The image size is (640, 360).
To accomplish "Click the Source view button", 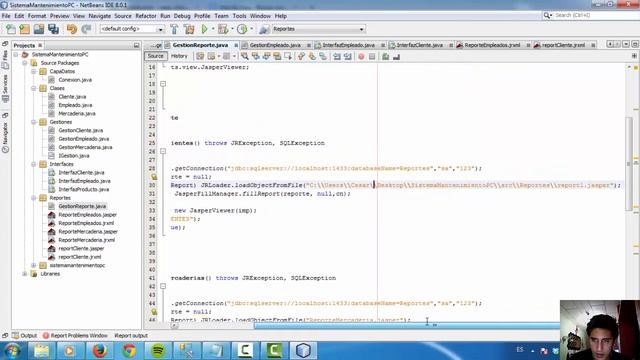I will [155, 56].
